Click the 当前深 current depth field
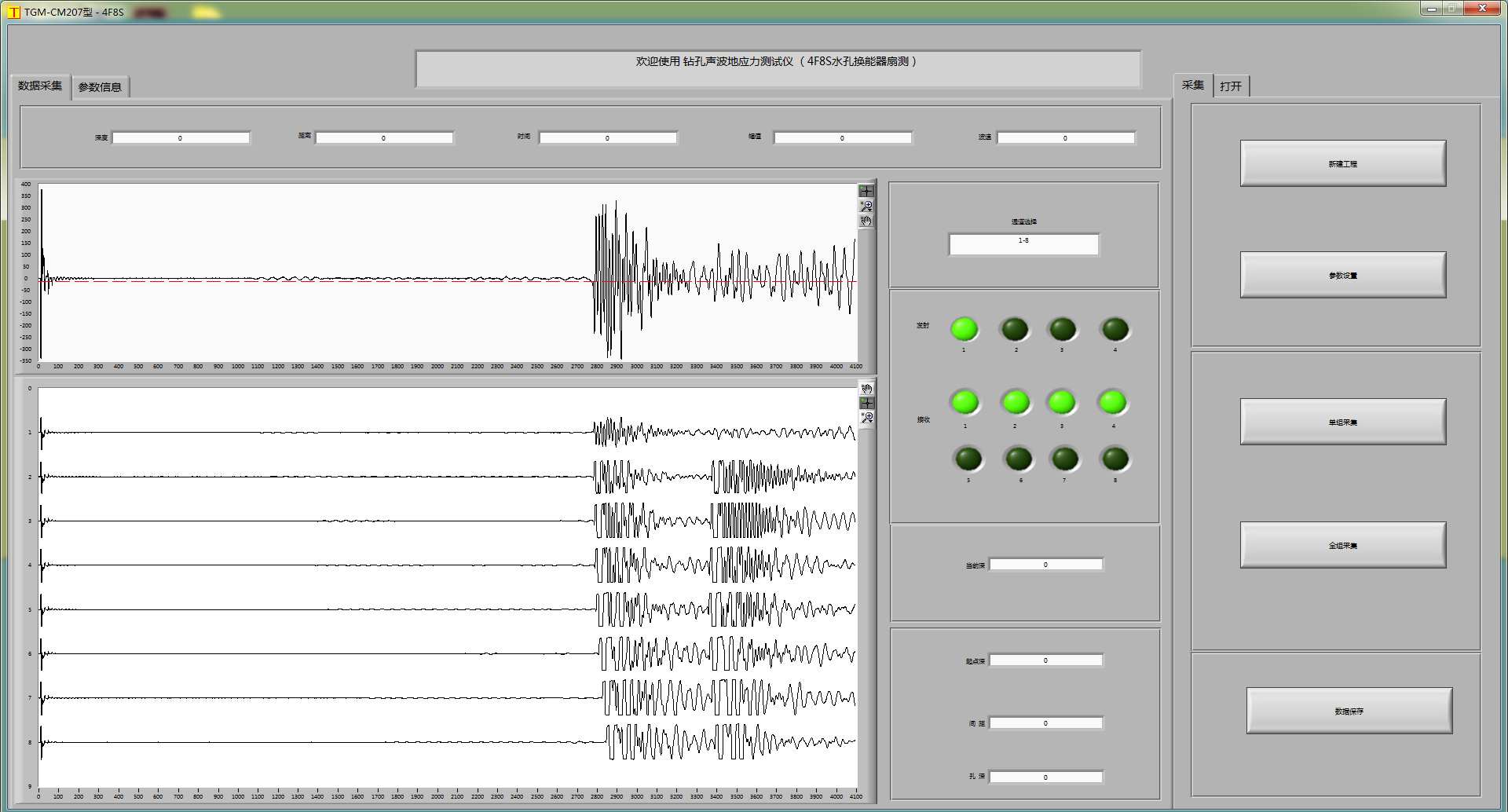 click(1045, 565)
